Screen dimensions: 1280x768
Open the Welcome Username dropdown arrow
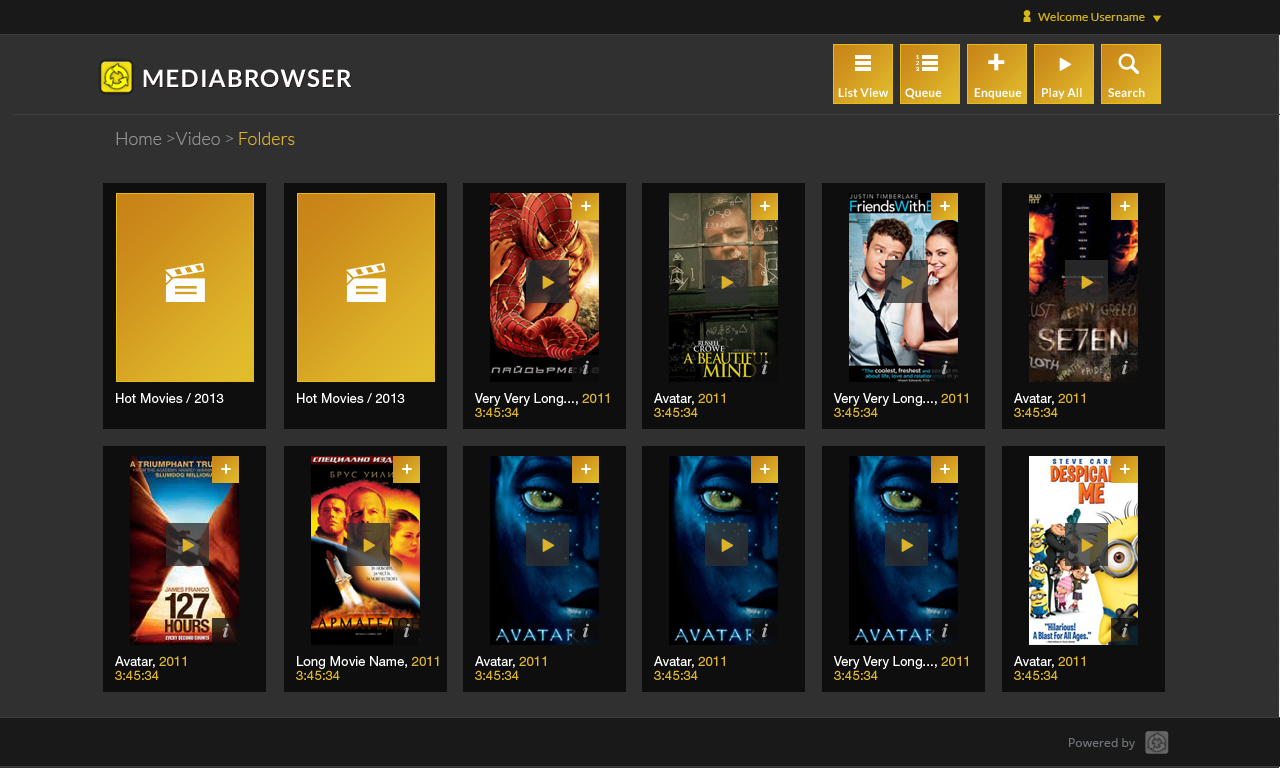click(x=1157, y=18)
